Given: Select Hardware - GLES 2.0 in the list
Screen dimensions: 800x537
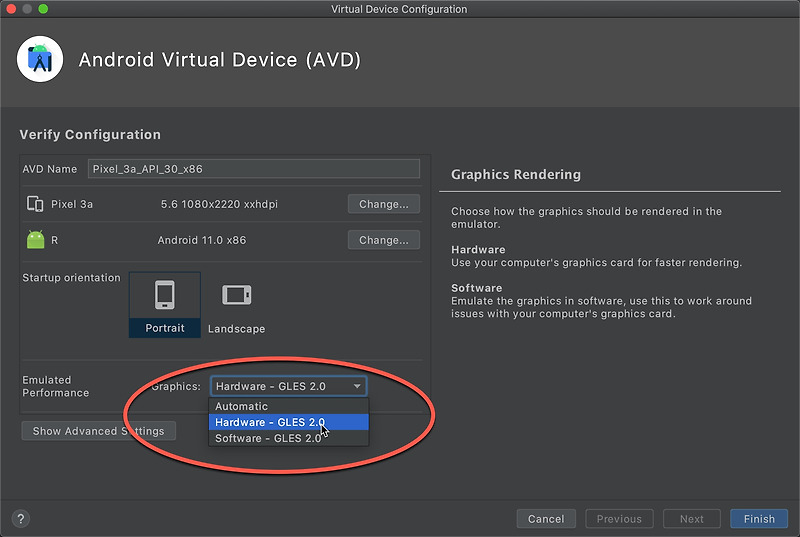Looking at the screenshot, I should [289, 422].
